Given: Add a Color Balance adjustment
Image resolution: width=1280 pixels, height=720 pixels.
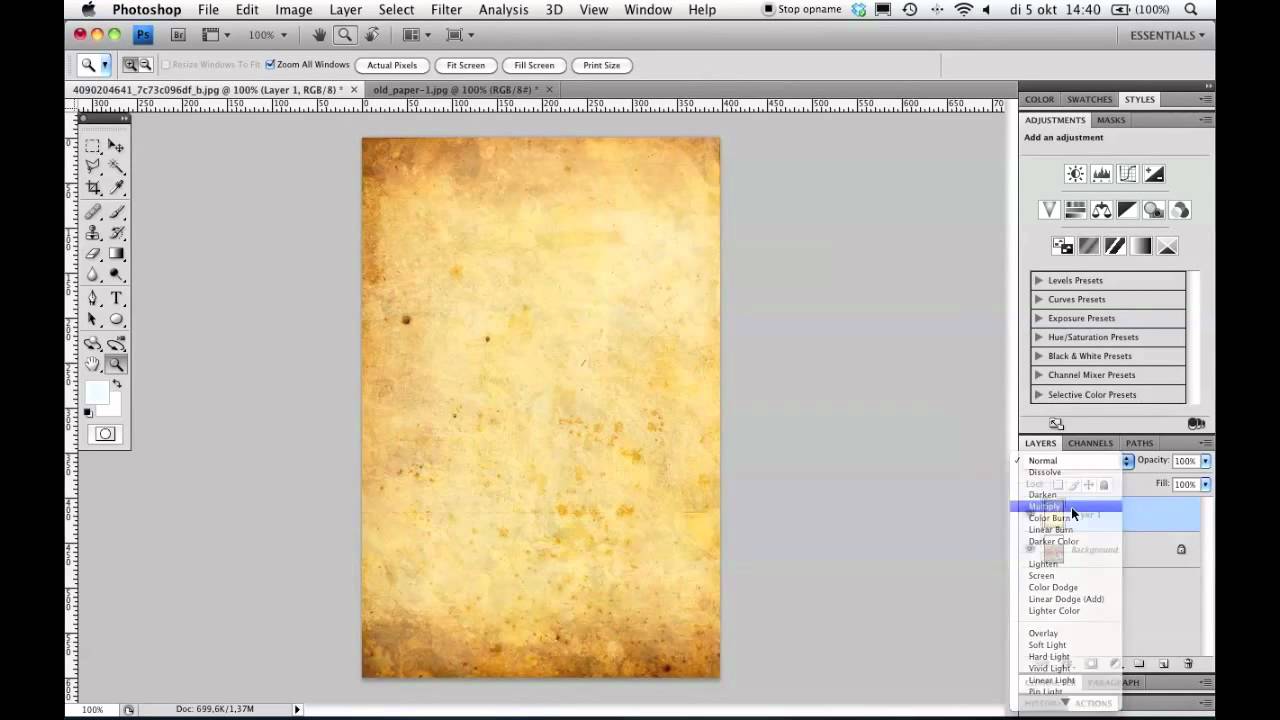Looking at the screenshot, I should click(1101, 210).
